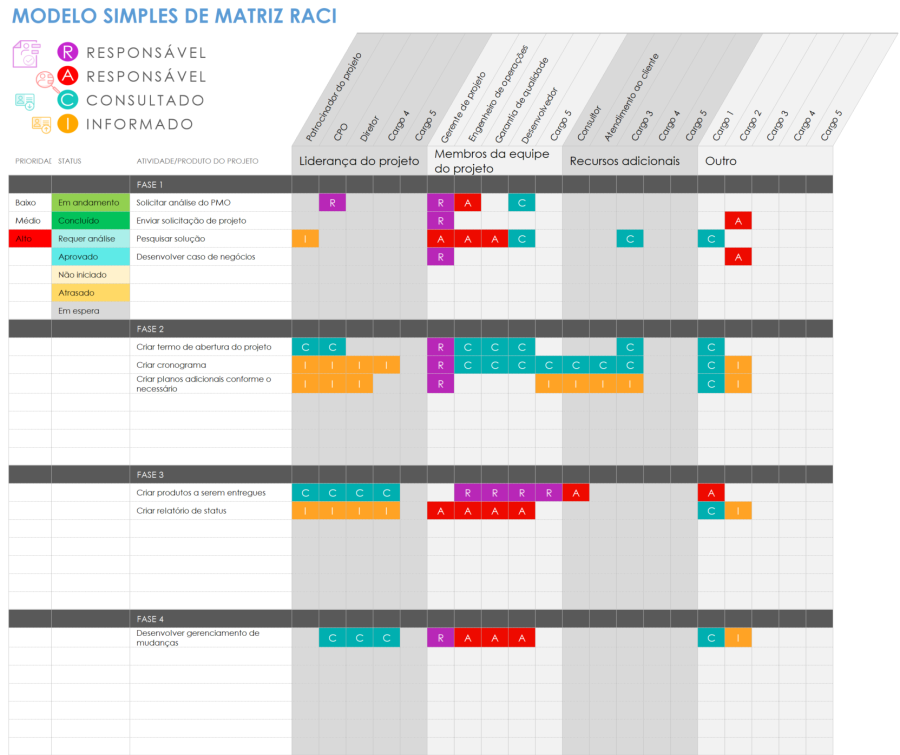Click the document-with-checkmark icon in the legend

(25, 54)
